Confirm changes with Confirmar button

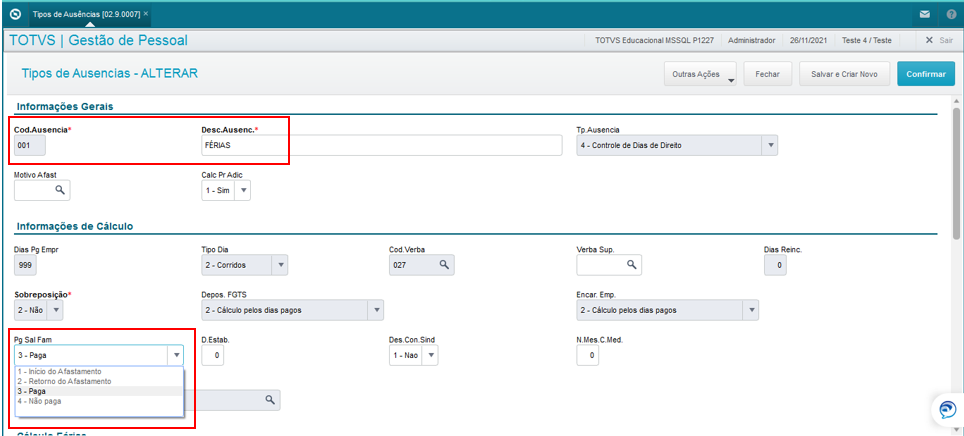pyautogui.click(x=926, y=74)
